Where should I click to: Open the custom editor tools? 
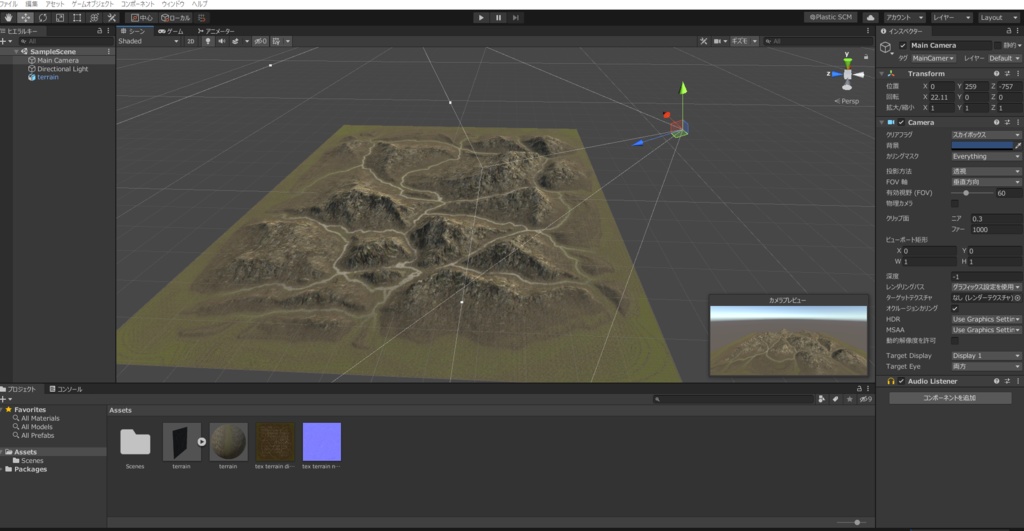tap(112, 18)
